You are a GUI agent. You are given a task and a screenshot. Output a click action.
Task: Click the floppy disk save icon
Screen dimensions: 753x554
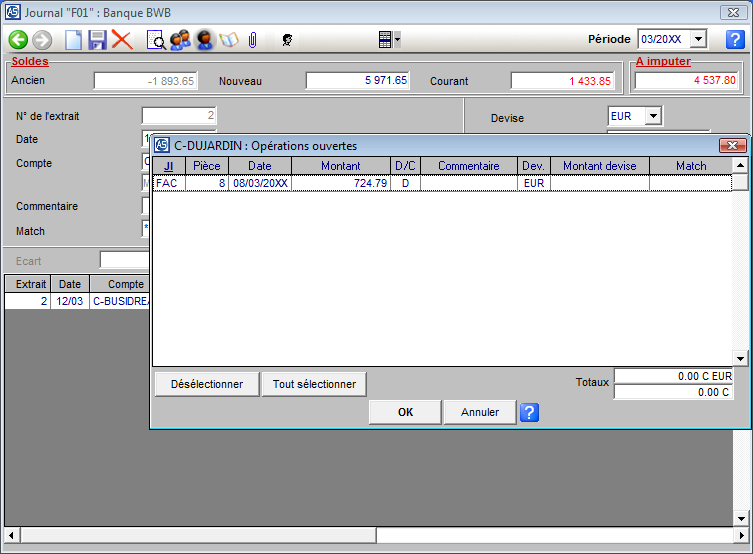[97, 40]
